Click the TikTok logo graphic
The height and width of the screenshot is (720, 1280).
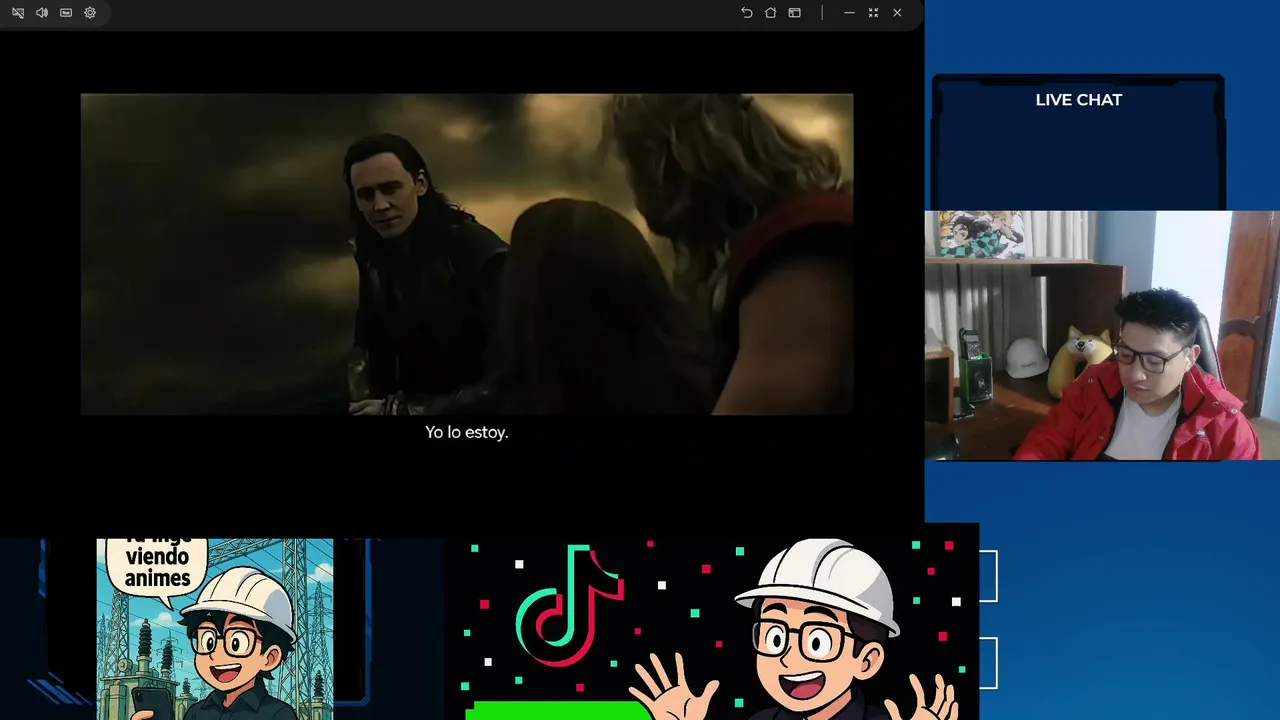pos(570,605)
